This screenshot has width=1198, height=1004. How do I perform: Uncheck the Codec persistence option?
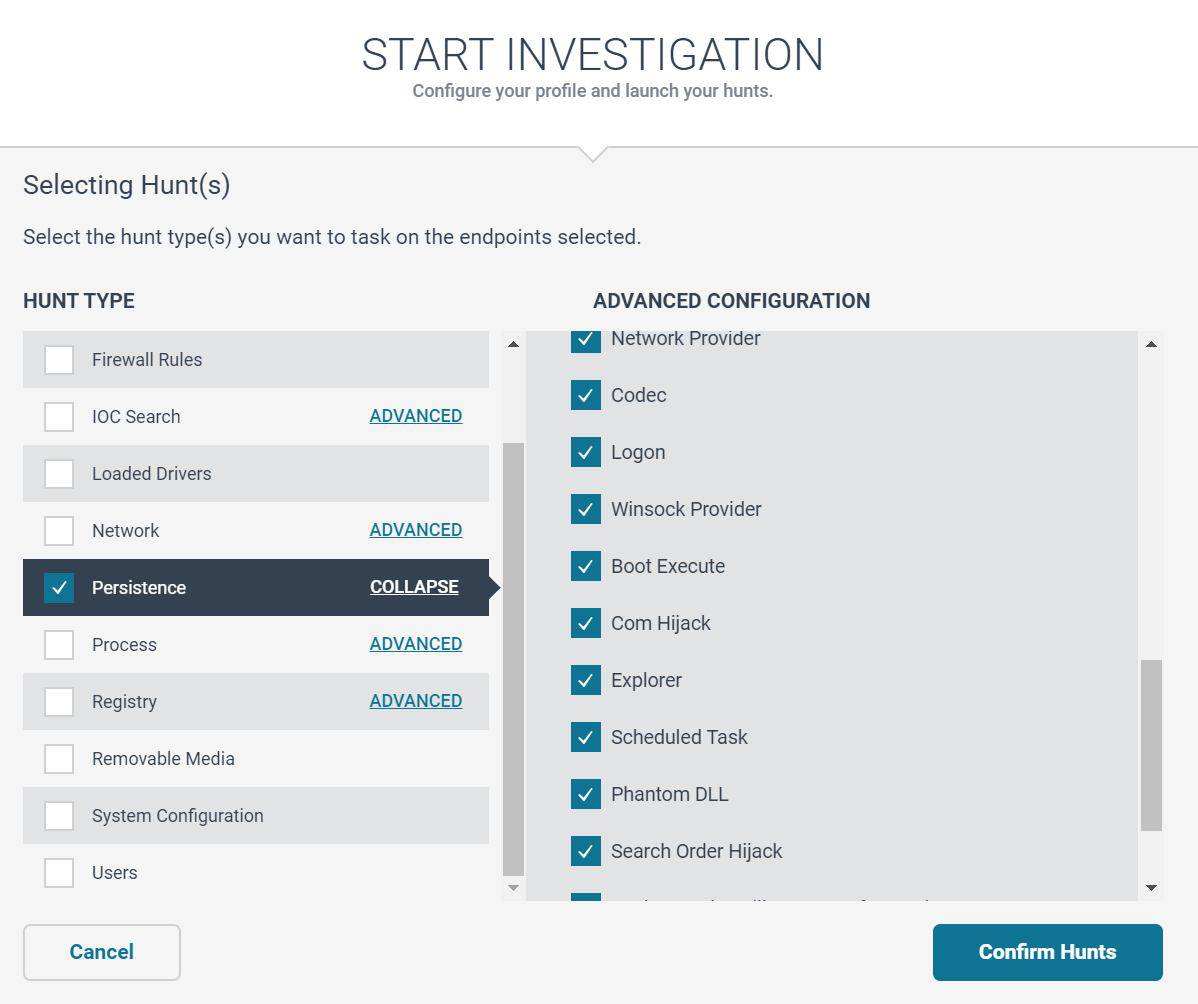point(586,395)
